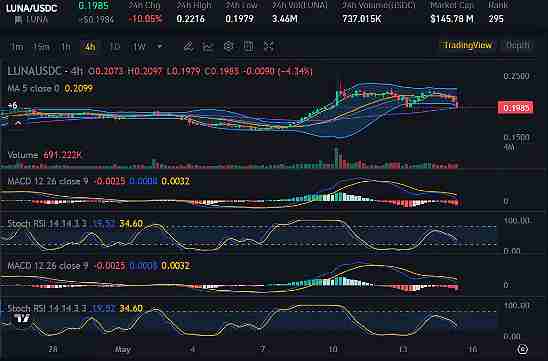Click the 24h Volume USDC value 737.015K
Viewport: 548px width, 361px height.
pos(362,19)
